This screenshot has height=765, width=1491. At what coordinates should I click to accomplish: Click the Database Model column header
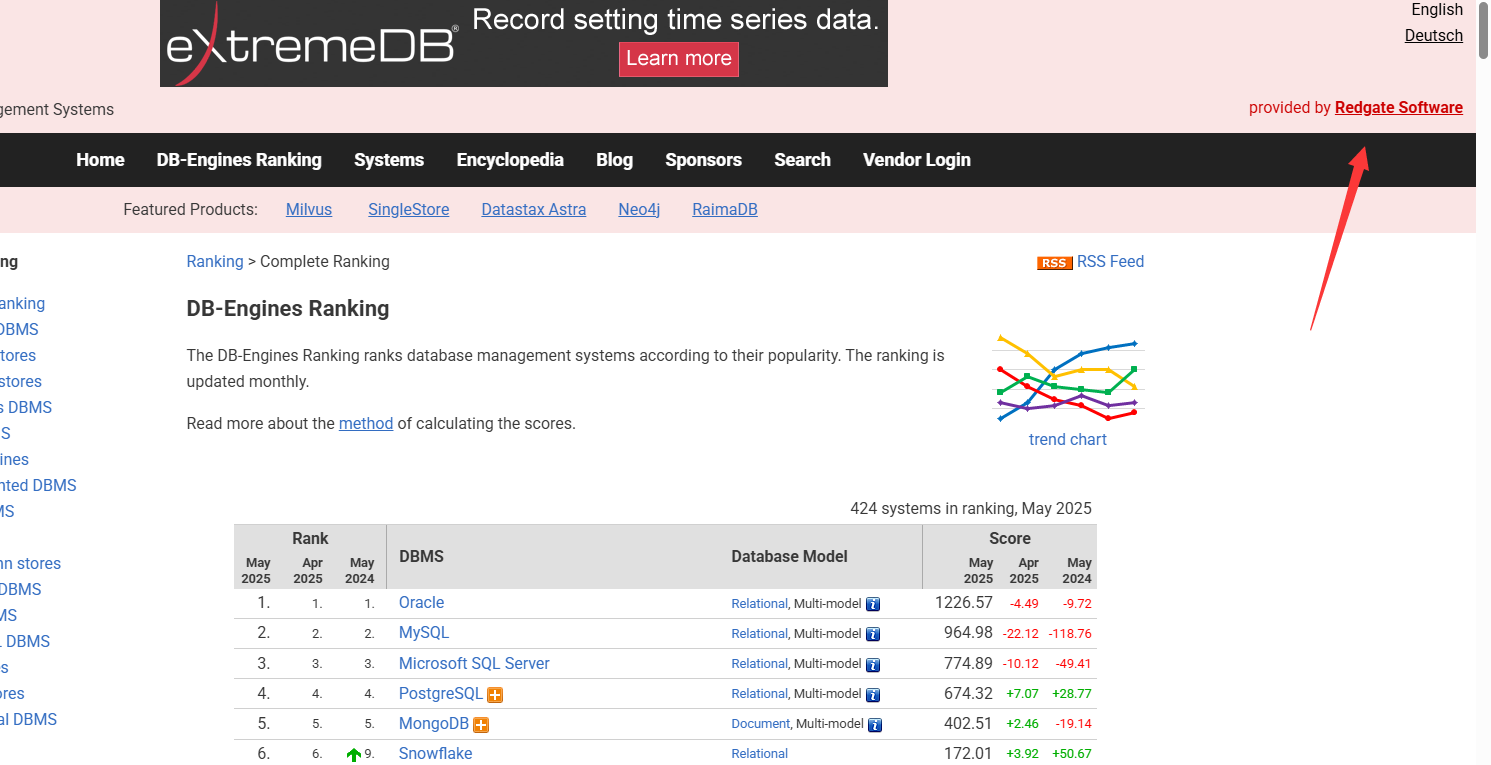[789, 557]
